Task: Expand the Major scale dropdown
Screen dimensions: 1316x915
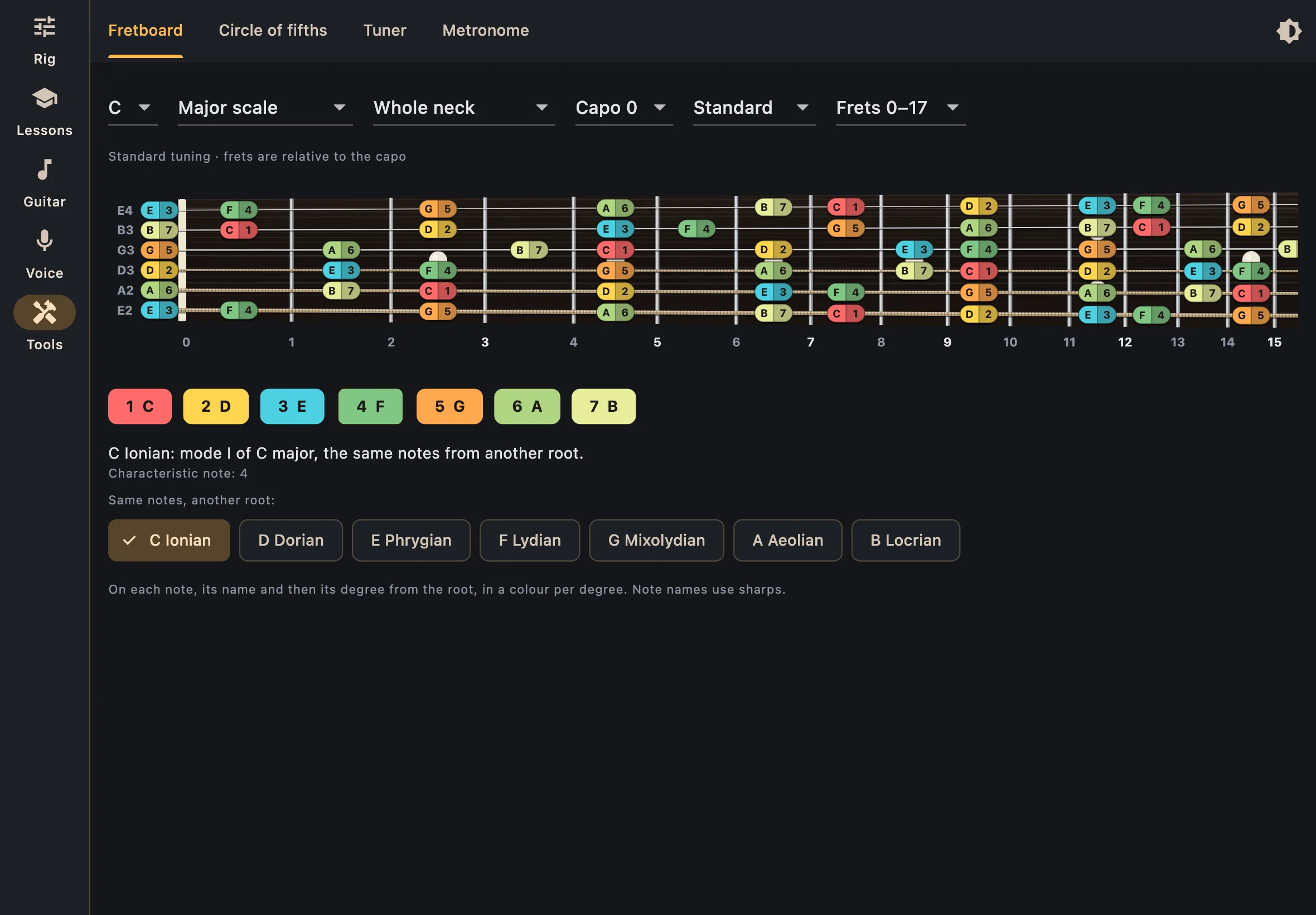Action: coord(265,108)
